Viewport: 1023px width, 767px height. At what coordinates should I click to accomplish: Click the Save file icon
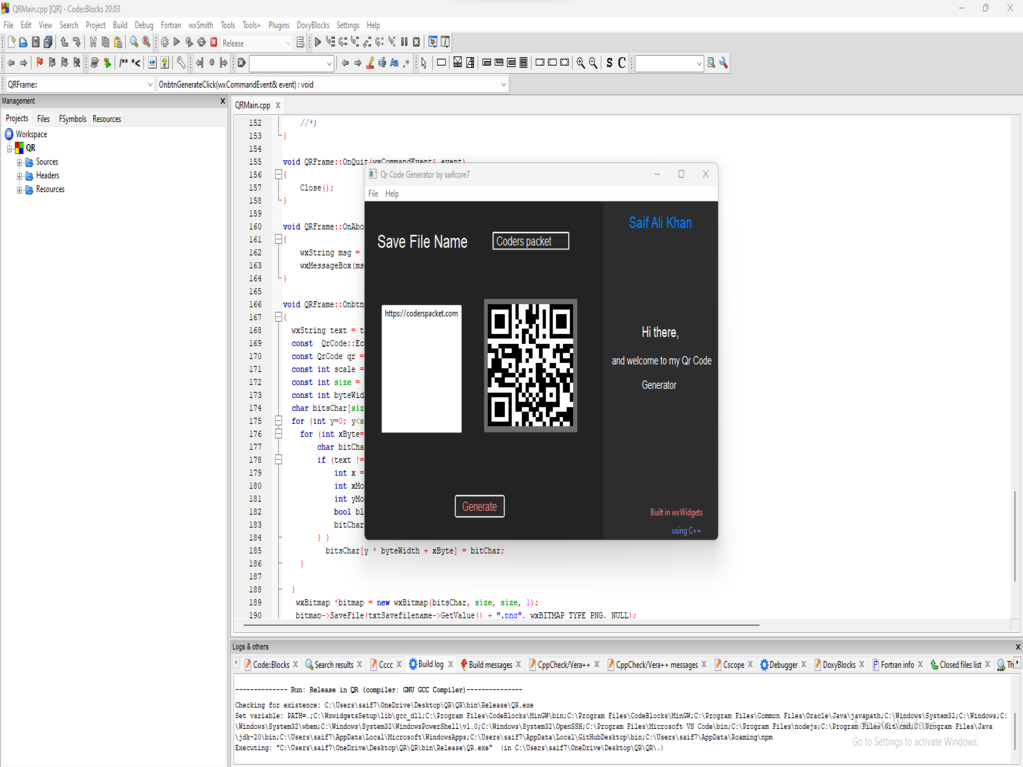[x=35, y=42]
